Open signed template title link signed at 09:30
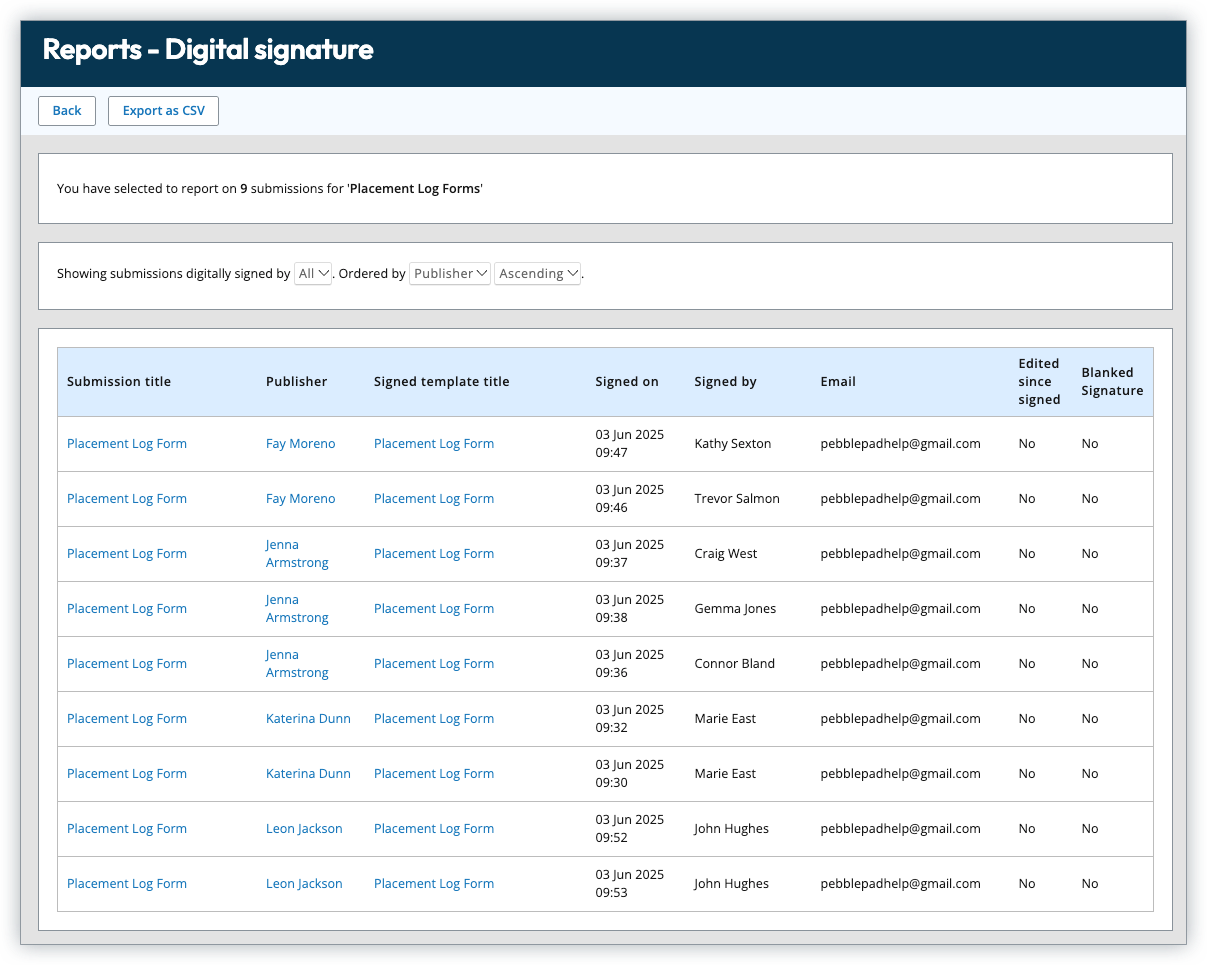 coord(434,774)
